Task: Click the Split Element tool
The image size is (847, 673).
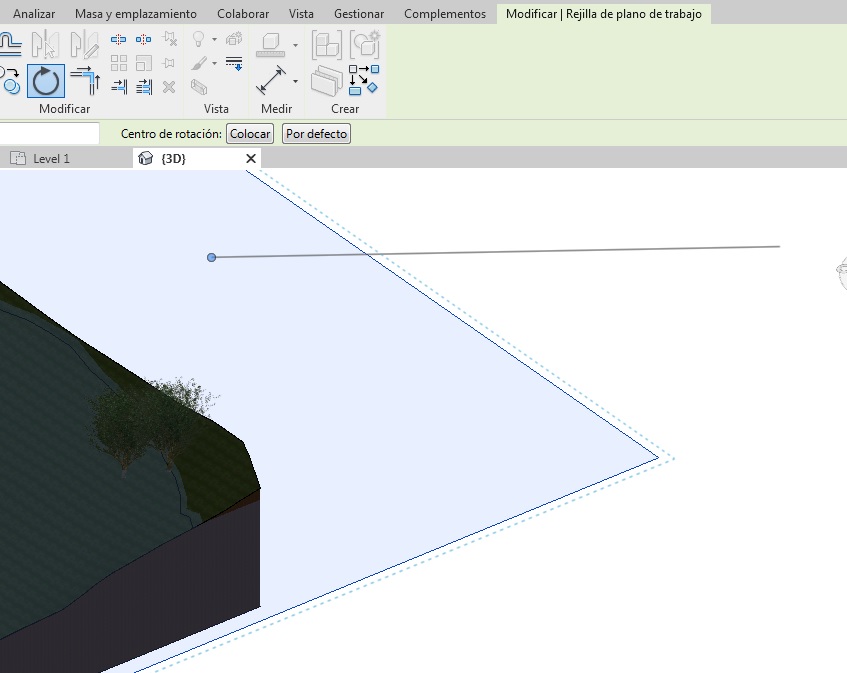Action: click(x=119, y=40)
